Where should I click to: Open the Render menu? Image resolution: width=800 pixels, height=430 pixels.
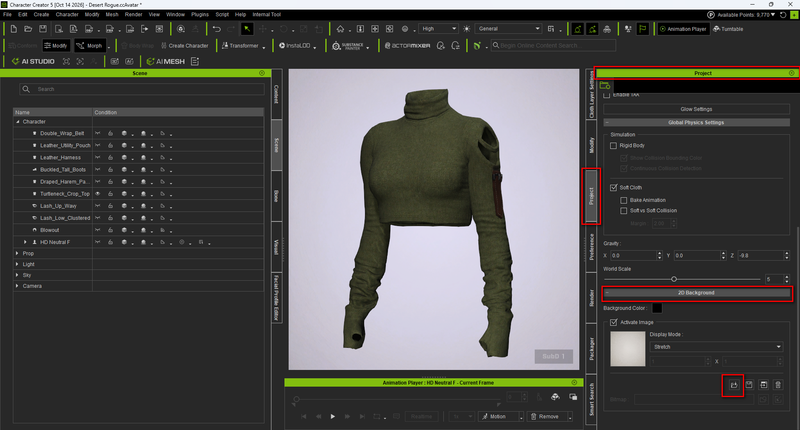134,15
